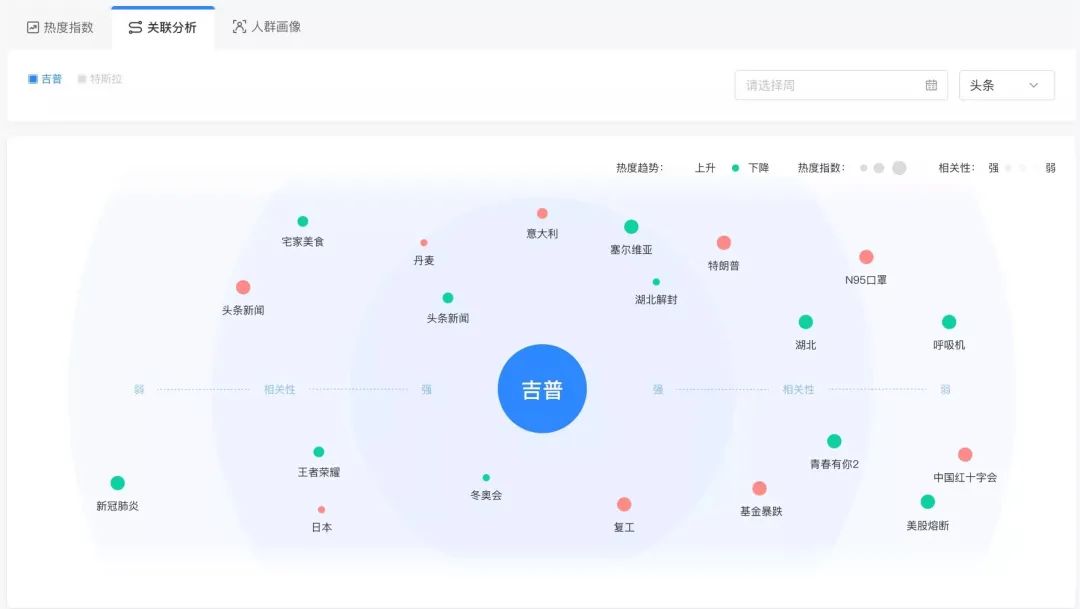Click the 湖北解封 small green node

tap(656, 282)
